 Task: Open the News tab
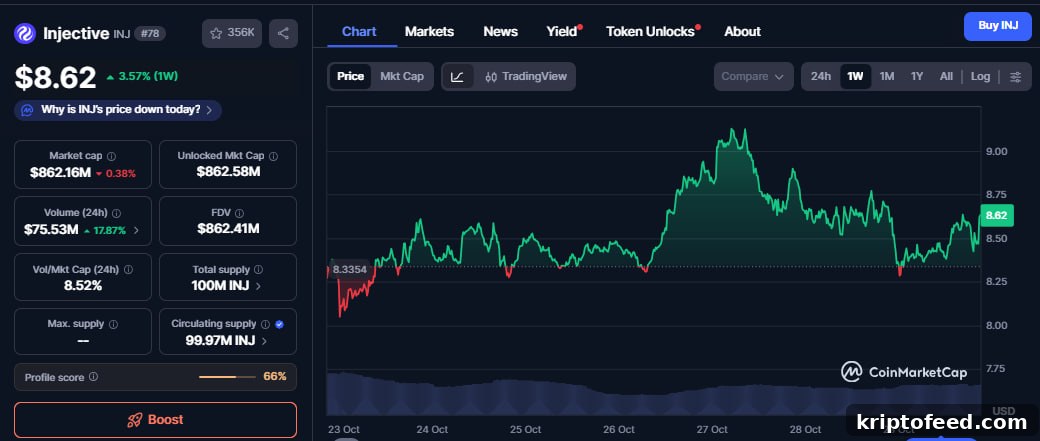[x=501, y=31]
